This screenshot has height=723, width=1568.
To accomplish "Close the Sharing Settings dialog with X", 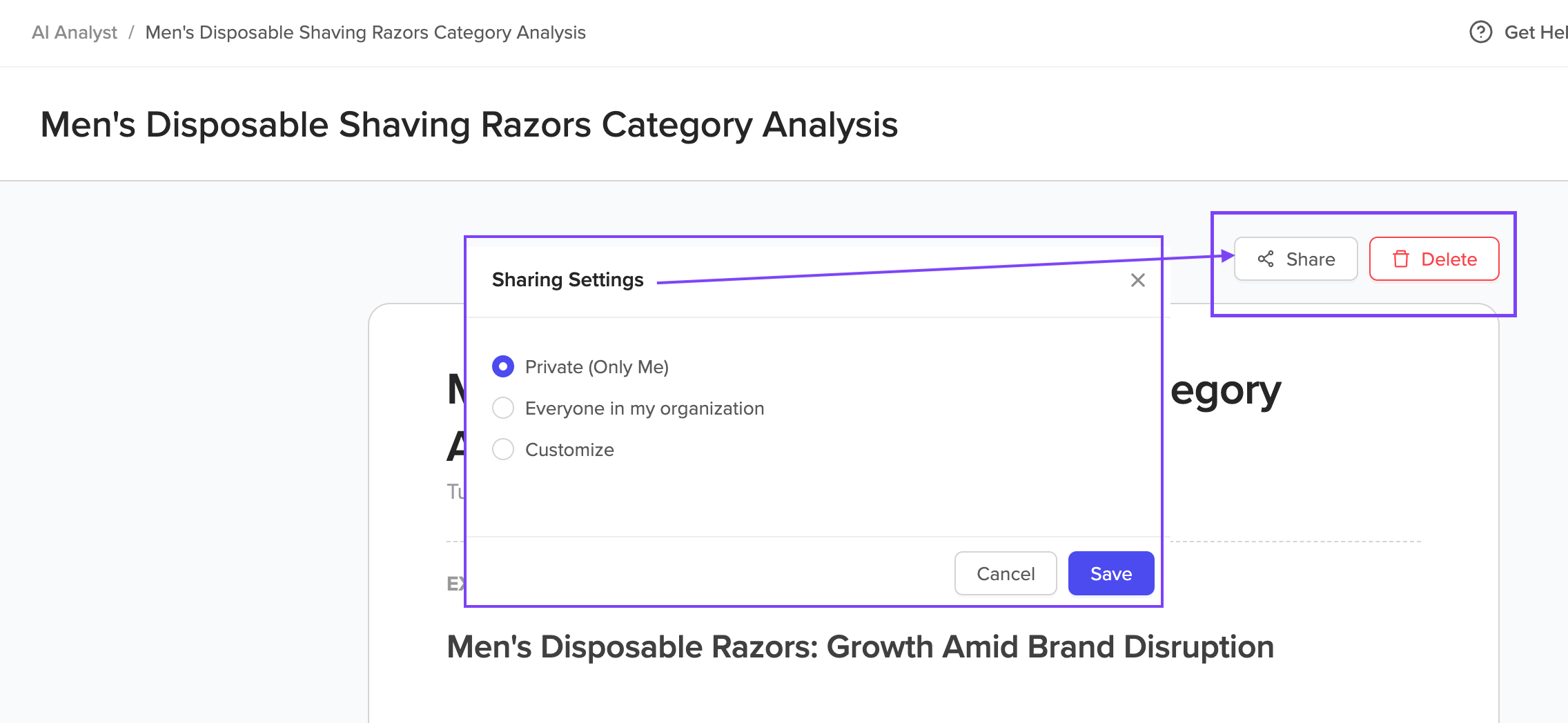I will coord(1138,280).
